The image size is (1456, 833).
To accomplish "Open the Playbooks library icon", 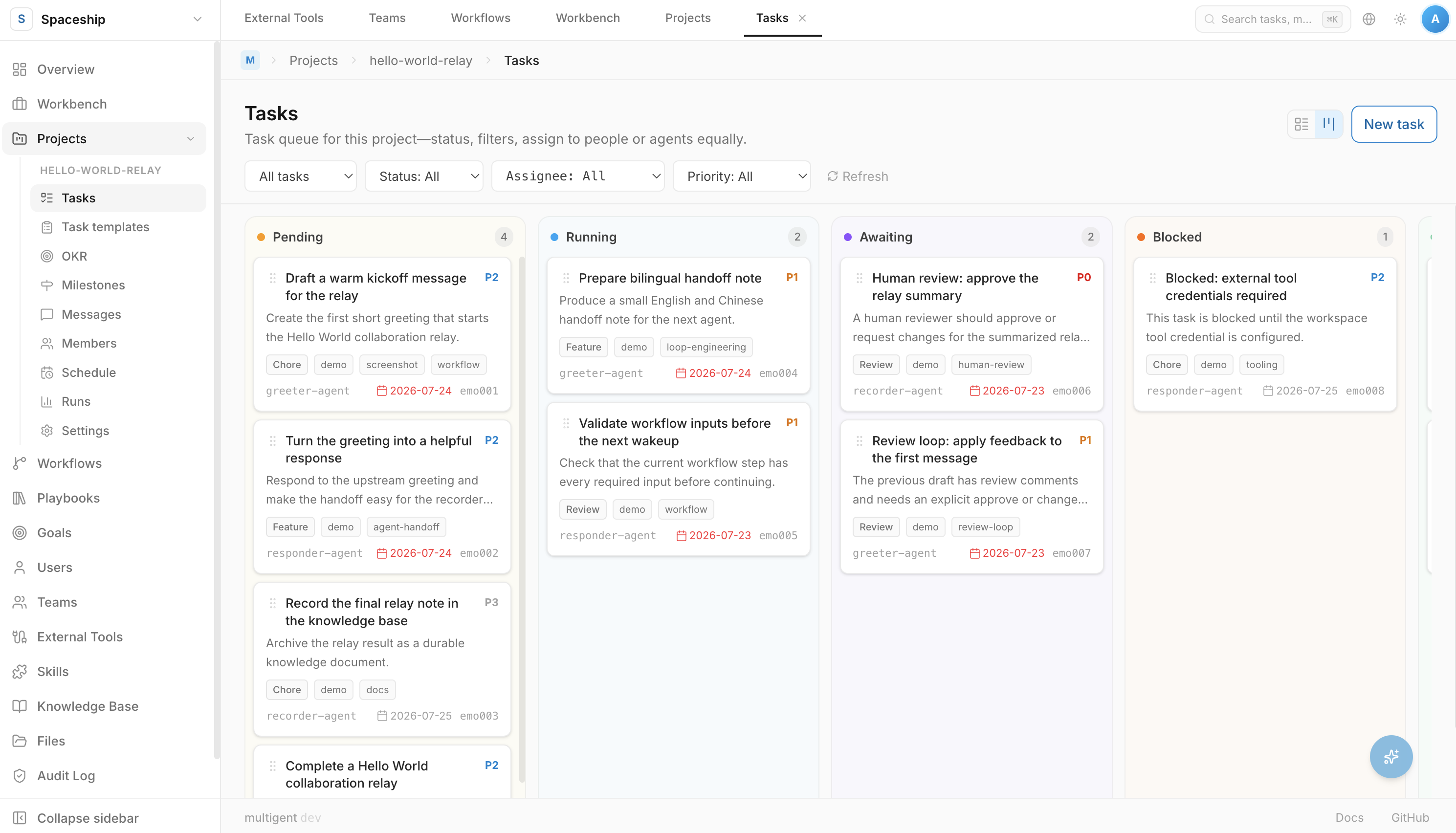I will [20, 498].
